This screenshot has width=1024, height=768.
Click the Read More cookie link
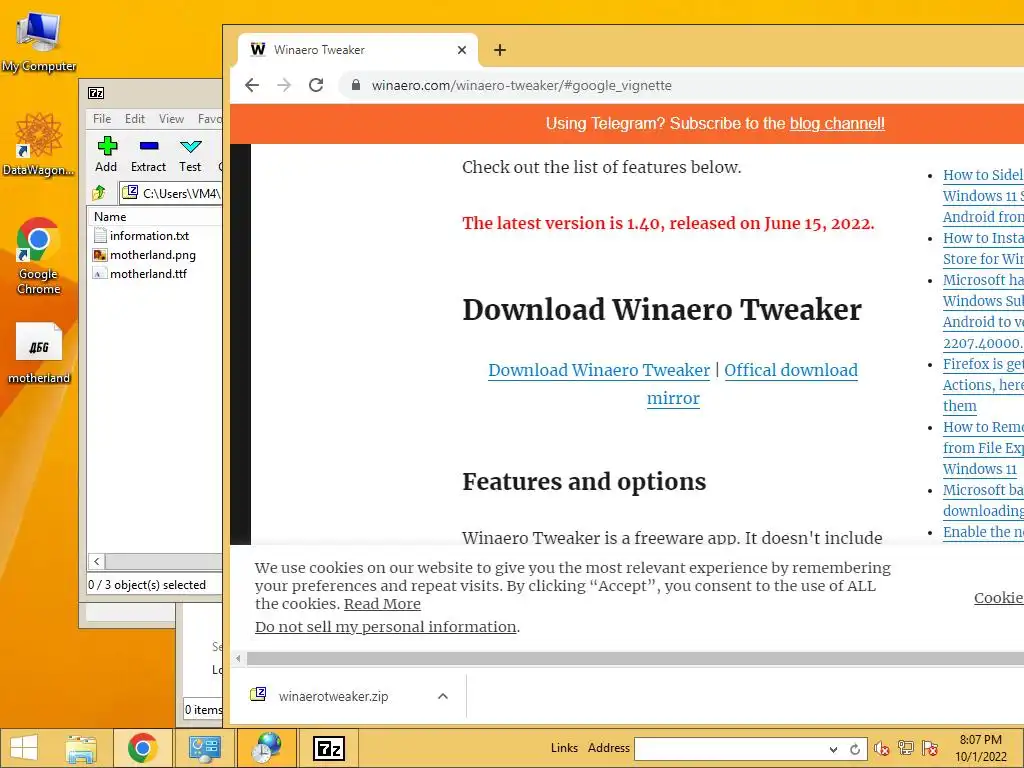coord(382,604)
